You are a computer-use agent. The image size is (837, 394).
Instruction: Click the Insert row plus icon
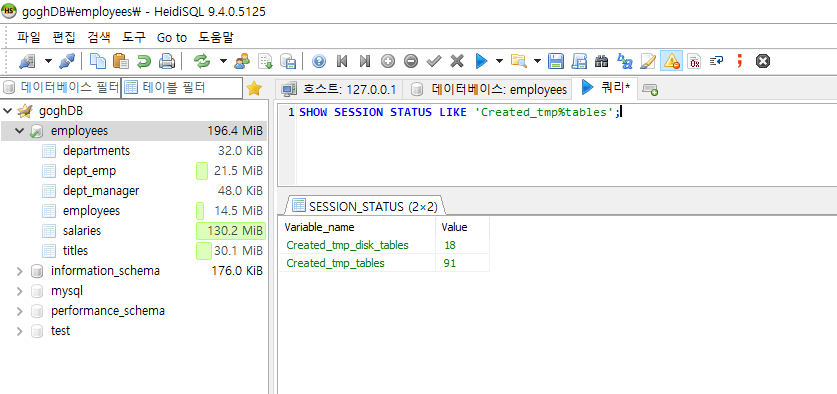pos(388,61)
